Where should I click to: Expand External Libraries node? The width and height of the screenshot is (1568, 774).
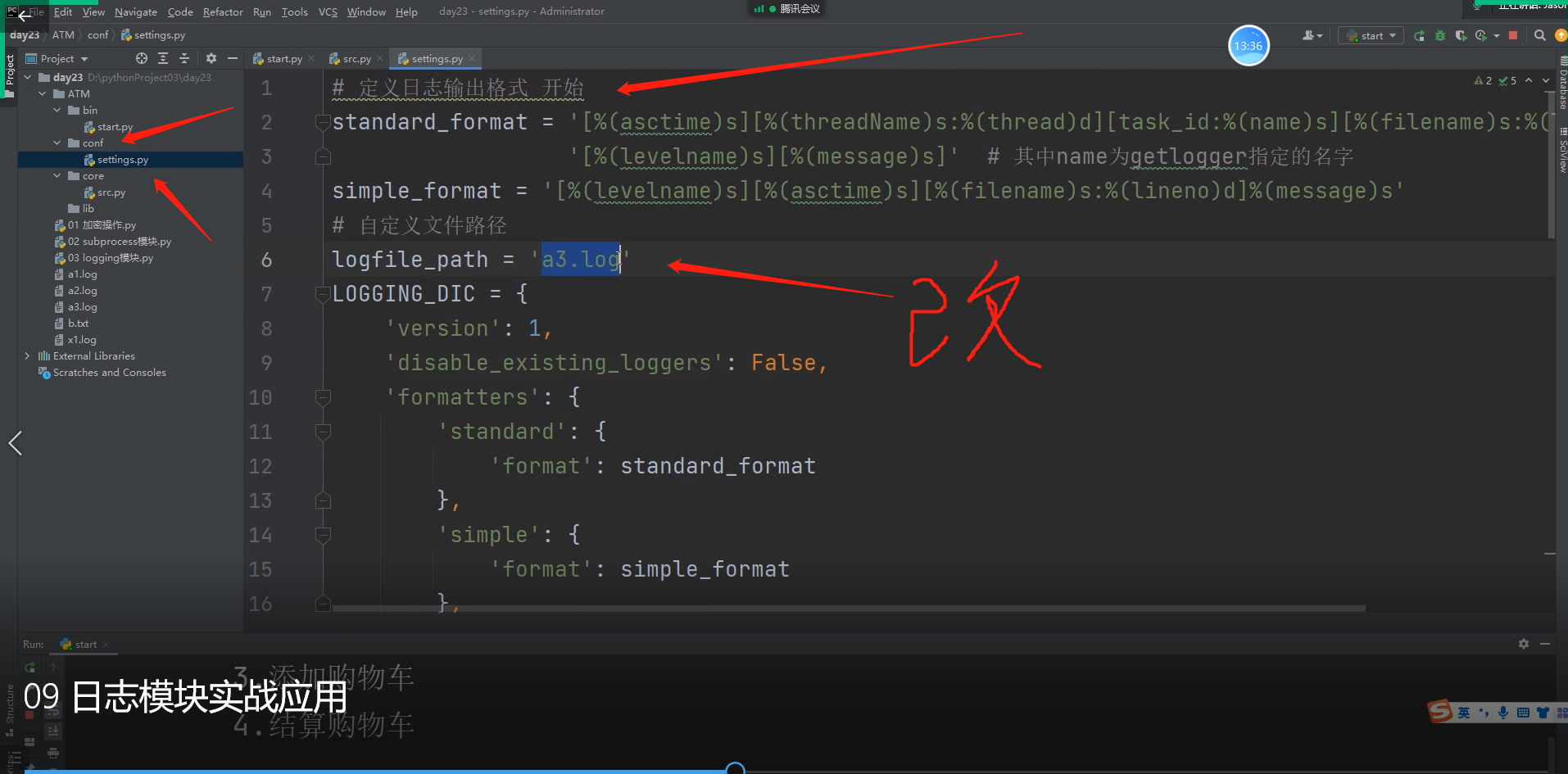tap(28, 355)
